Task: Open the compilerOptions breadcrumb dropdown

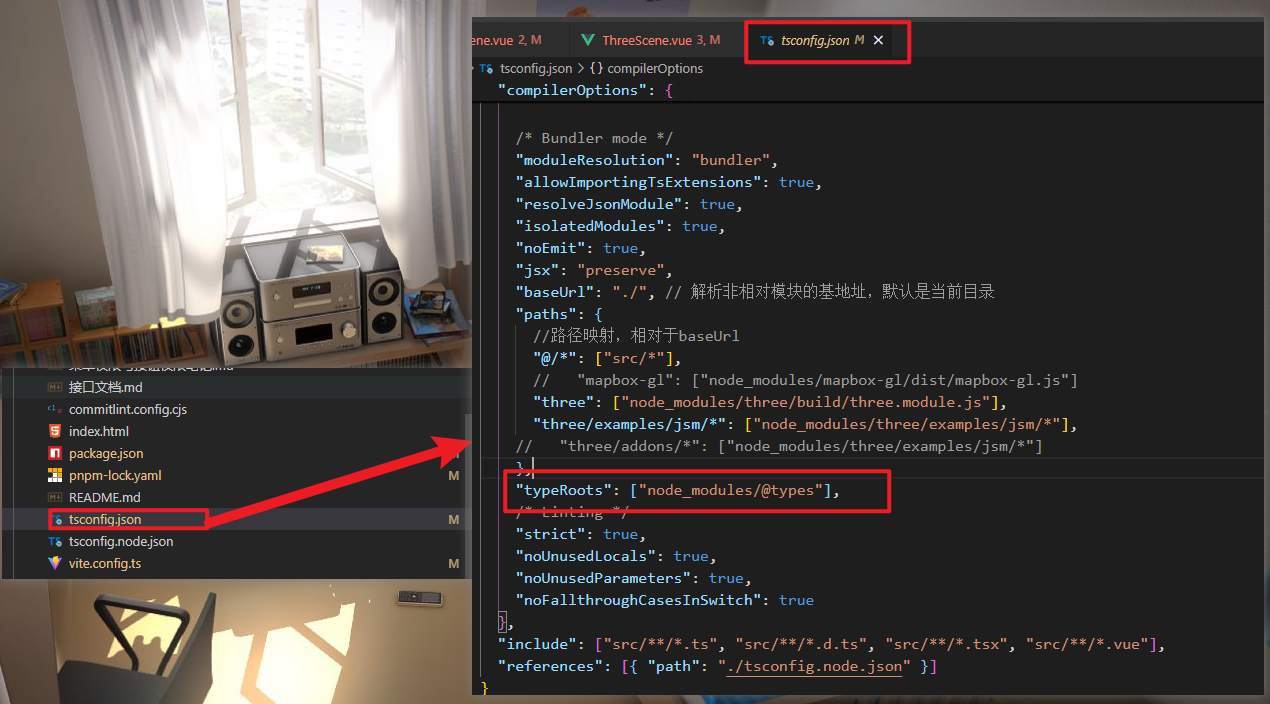Action: [x=655, y=69]
